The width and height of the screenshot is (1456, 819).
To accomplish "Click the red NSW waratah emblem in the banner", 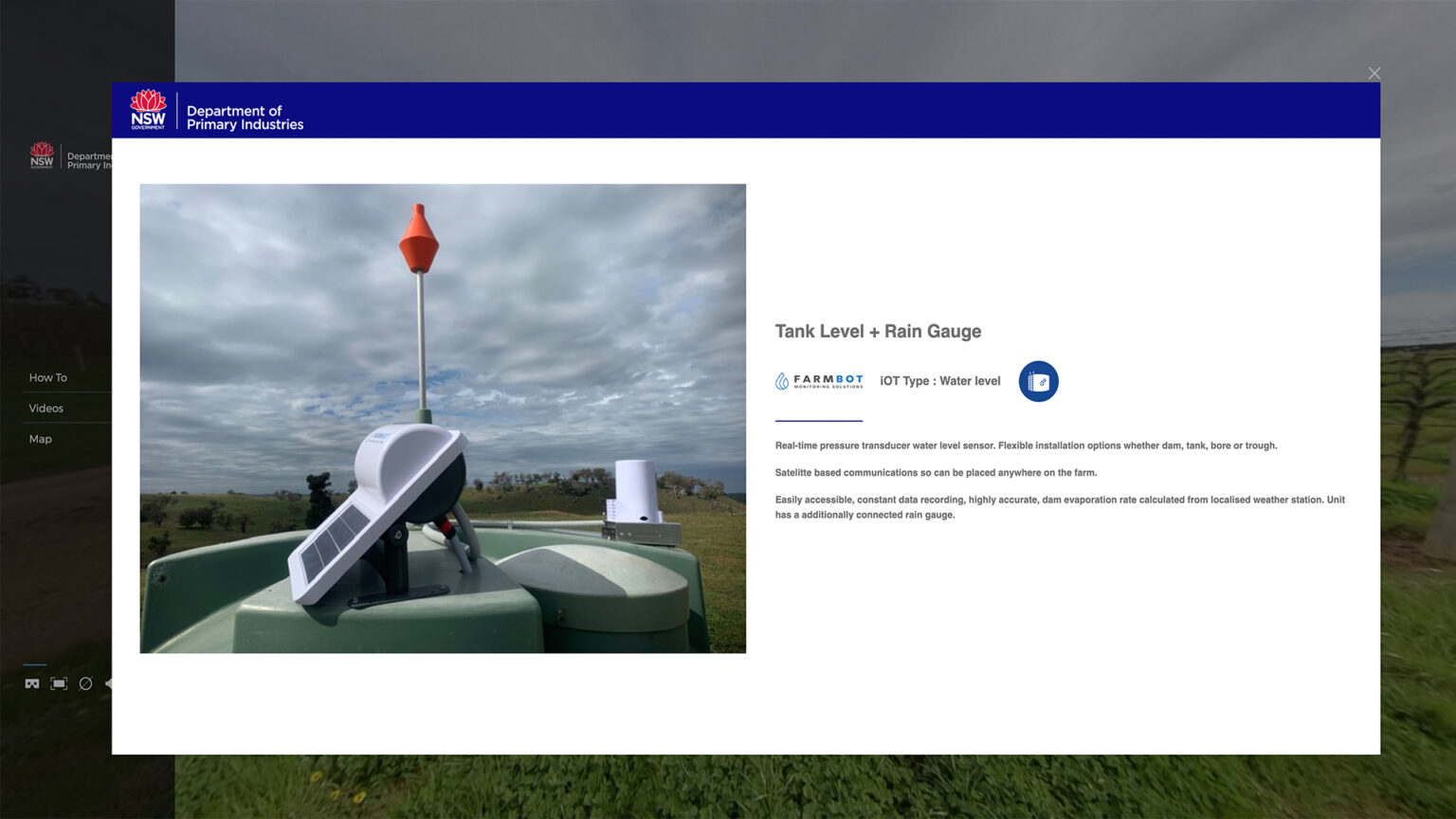I will click(x=148, y=108).
